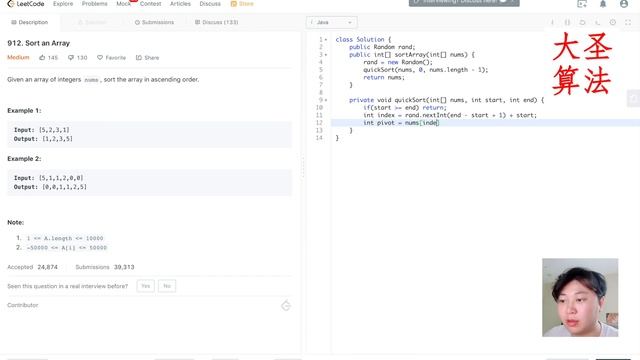Click the Contributor label
Viewport: 640px width, 360px height.
[23, 305]
